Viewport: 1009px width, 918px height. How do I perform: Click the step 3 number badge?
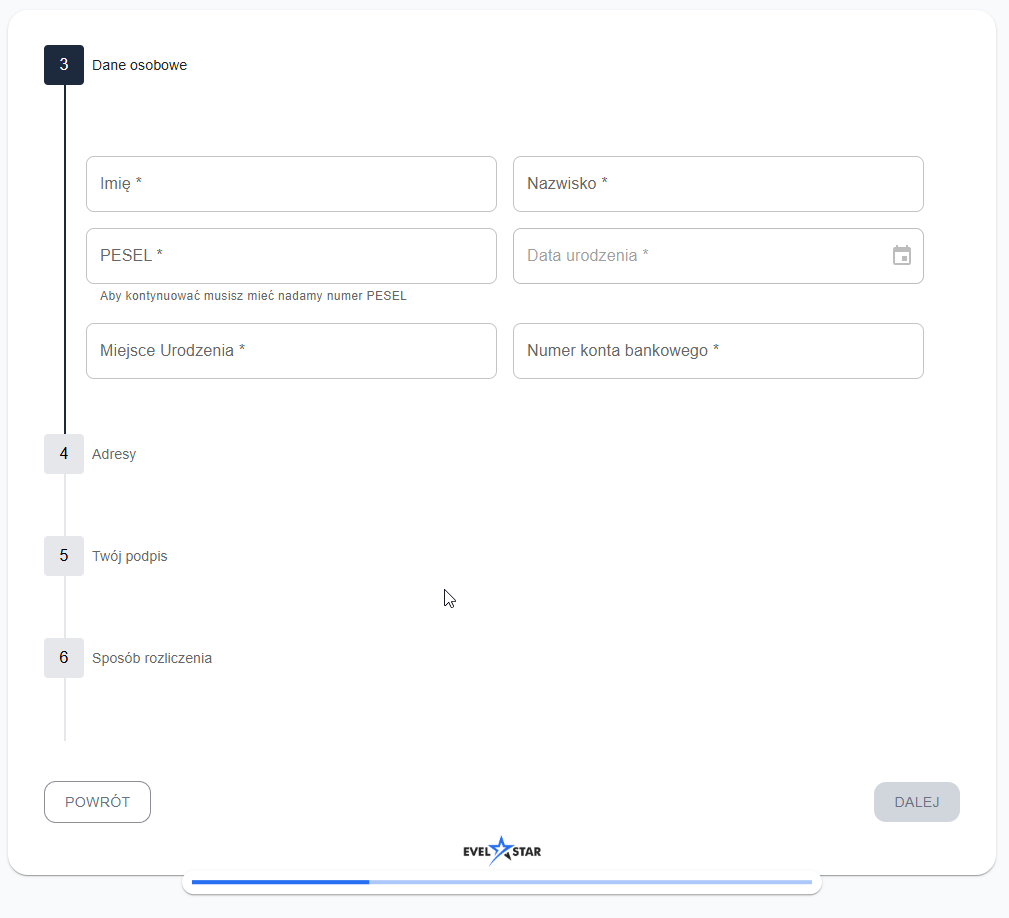point(64,65)
